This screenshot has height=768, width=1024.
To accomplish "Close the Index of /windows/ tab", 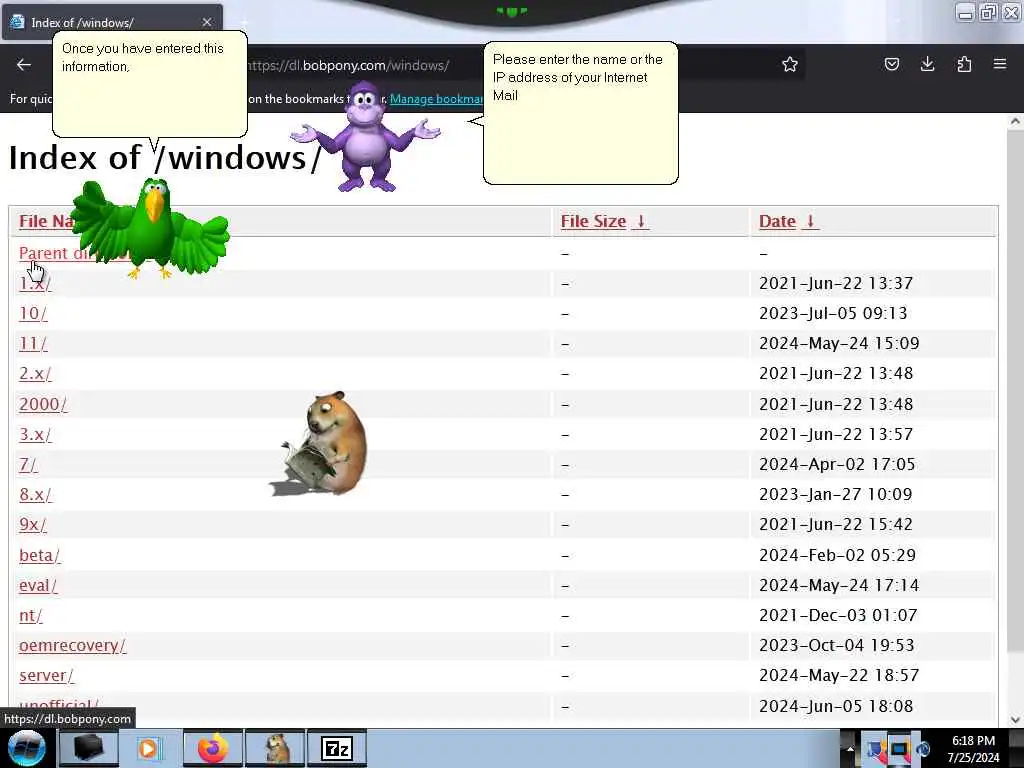I will (207, 22).
